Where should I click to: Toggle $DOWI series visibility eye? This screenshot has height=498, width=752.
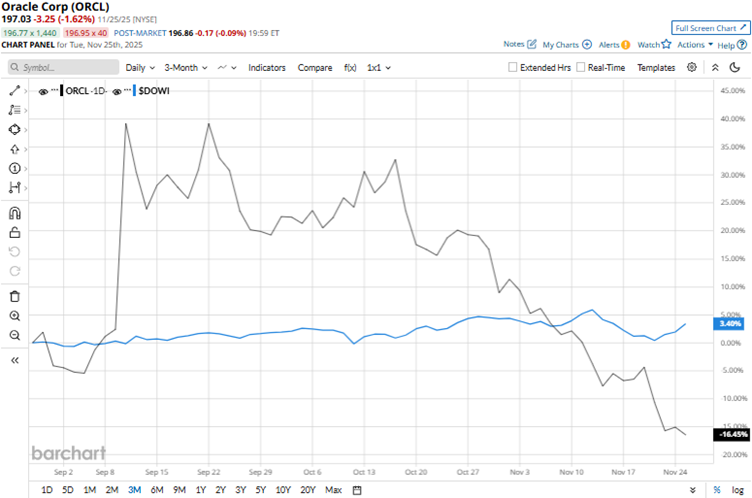(x=117, y=91)
